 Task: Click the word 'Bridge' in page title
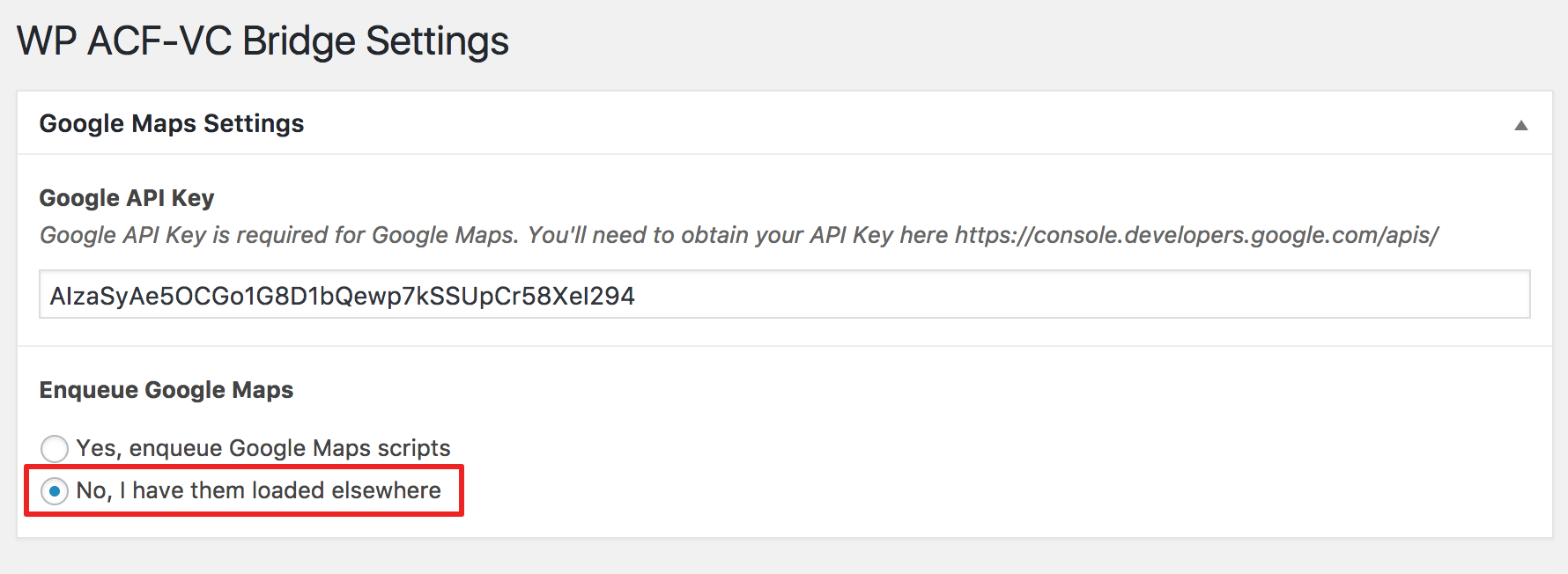pos(299,41)
